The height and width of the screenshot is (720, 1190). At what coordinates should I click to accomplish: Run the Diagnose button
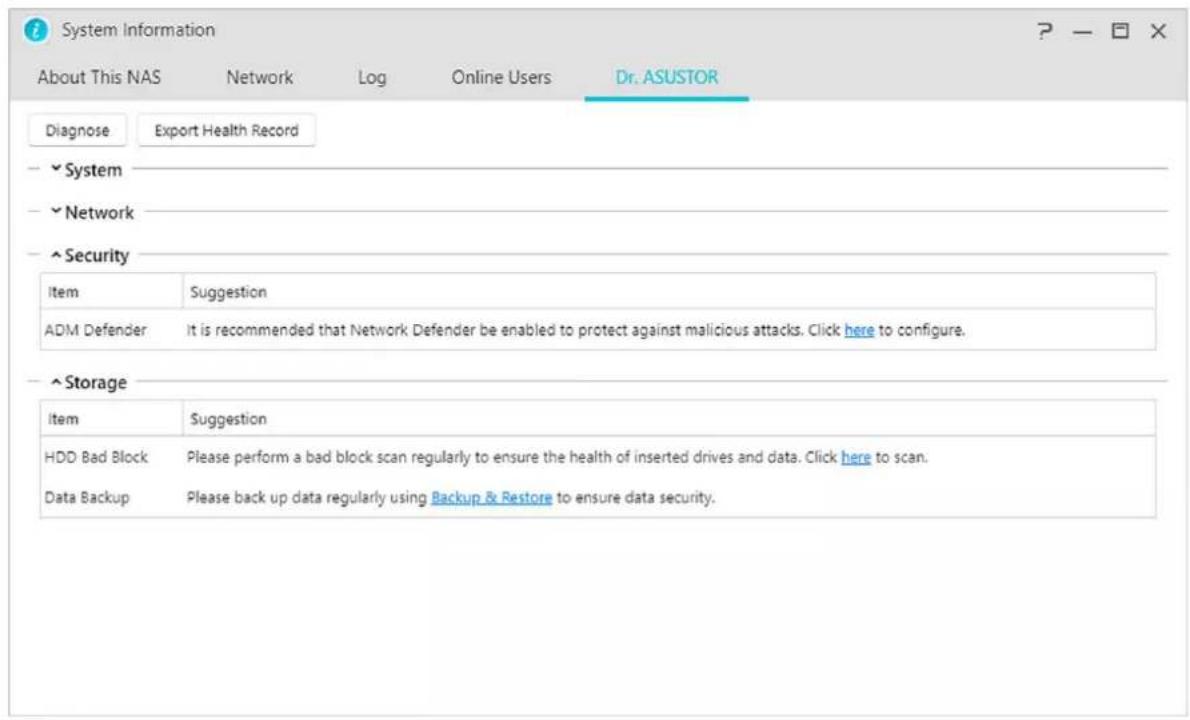pos(77,130)
